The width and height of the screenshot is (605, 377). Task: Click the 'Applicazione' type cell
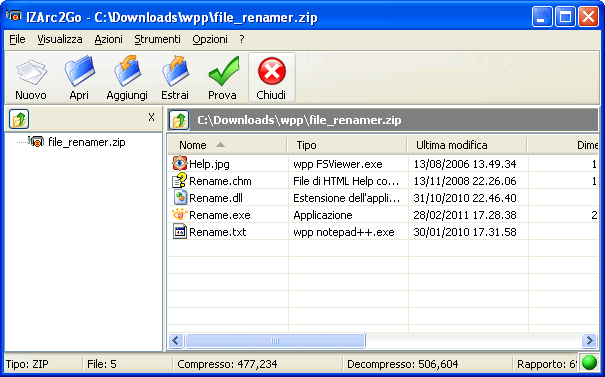point(323,215)
